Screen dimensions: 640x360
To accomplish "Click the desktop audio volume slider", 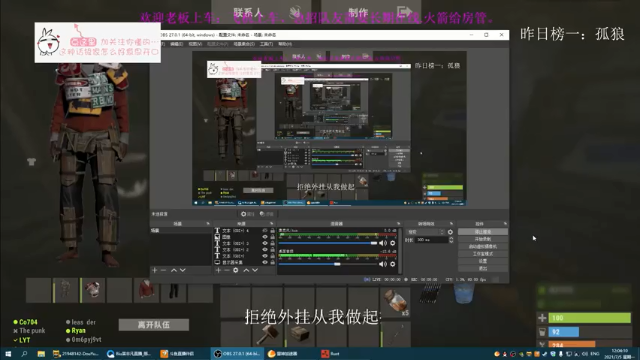I will [328, 264].
